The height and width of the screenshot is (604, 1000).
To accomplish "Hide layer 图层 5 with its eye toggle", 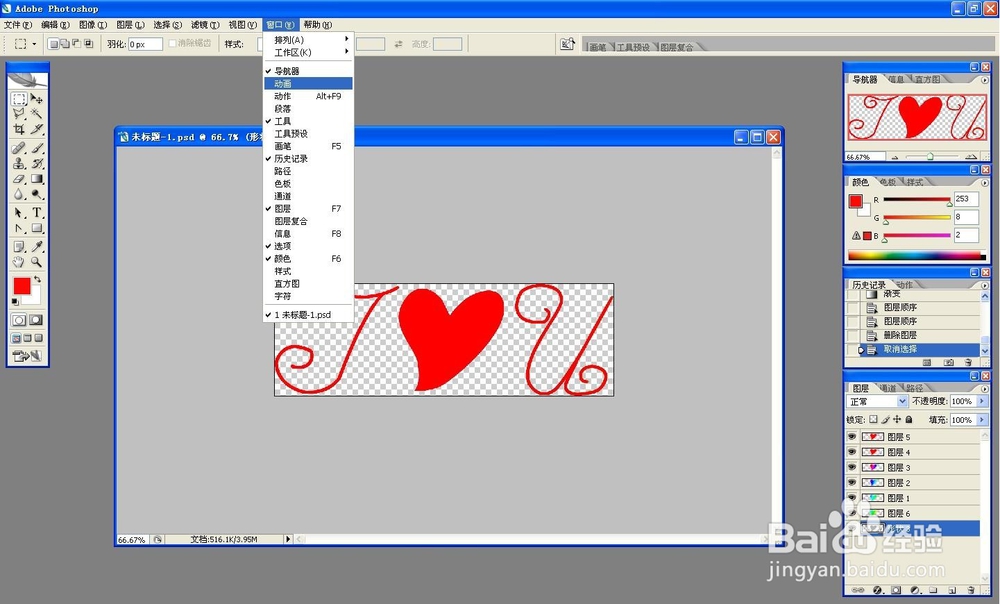I will 852,436.
